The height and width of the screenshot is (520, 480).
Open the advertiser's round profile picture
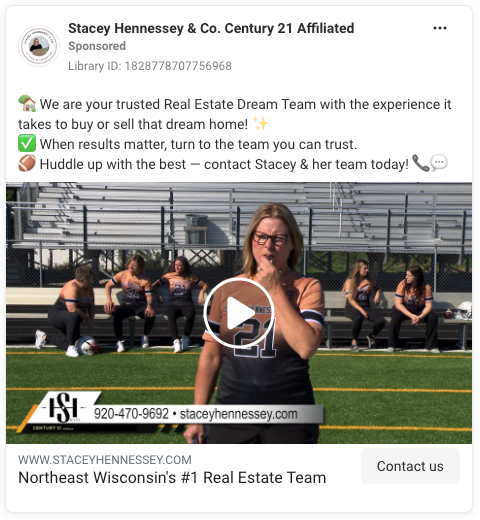click(39, 46)
